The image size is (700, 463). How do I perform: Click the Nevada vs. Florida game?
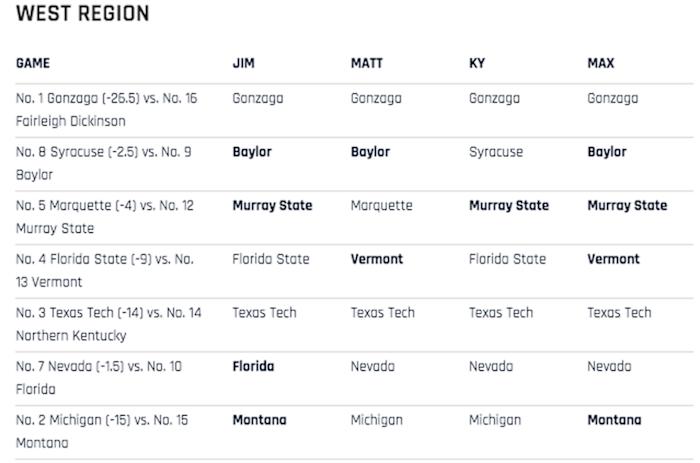point(98,377)
